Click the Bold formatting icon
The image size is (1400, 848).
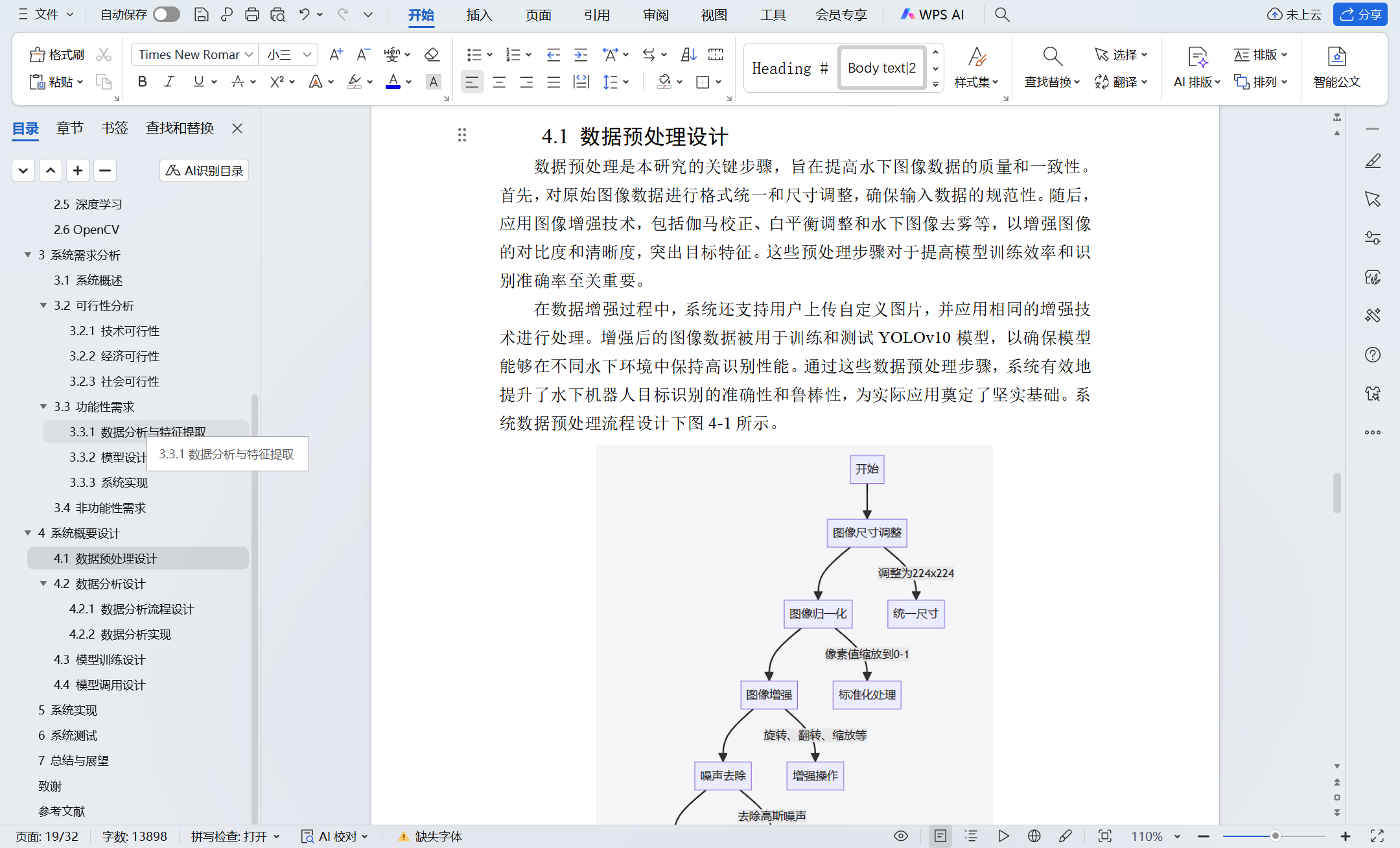pos(142,82)
